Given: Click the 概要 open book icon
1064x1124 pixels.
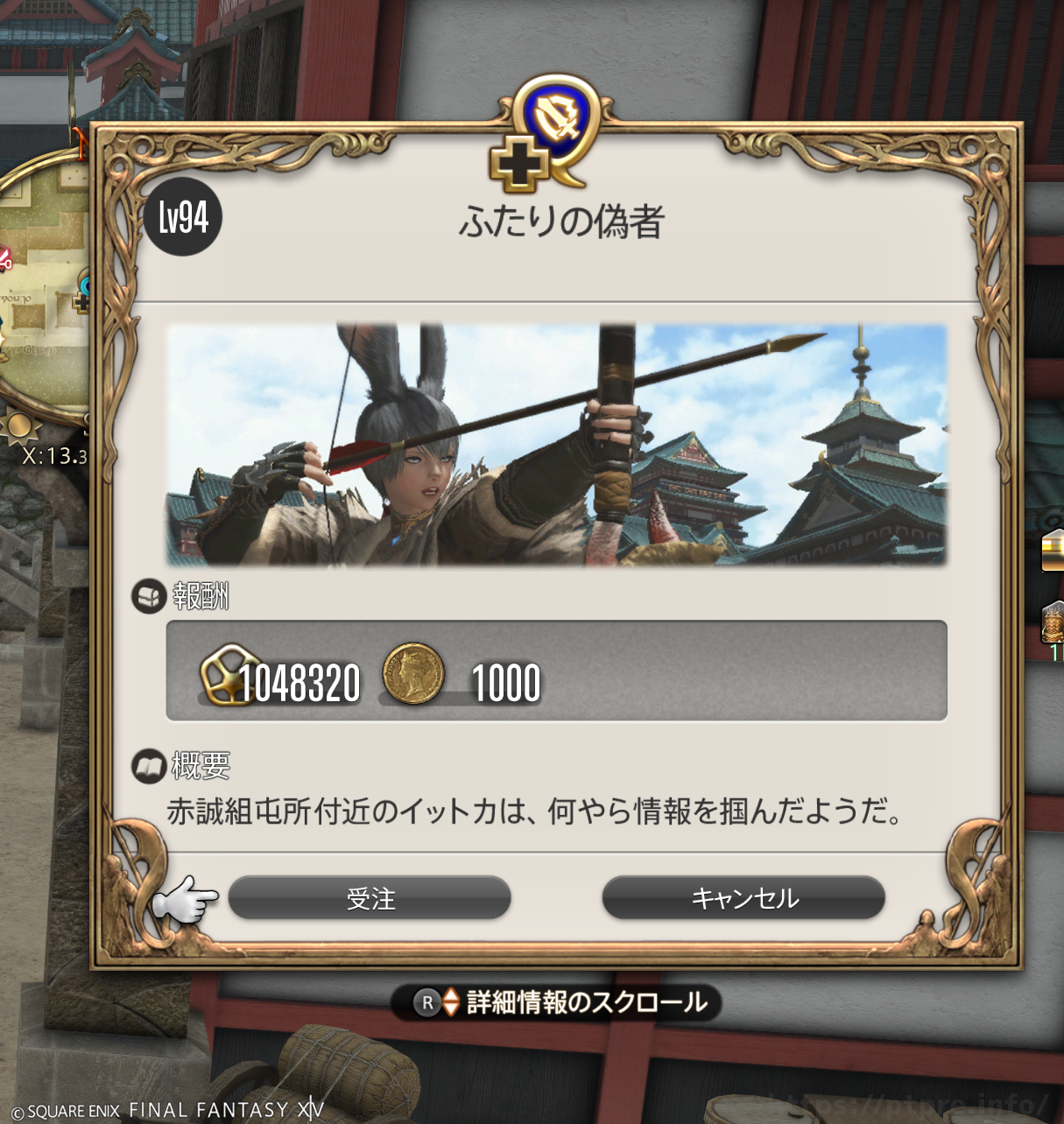Looking at the screenshot, I should click(148, 767).
